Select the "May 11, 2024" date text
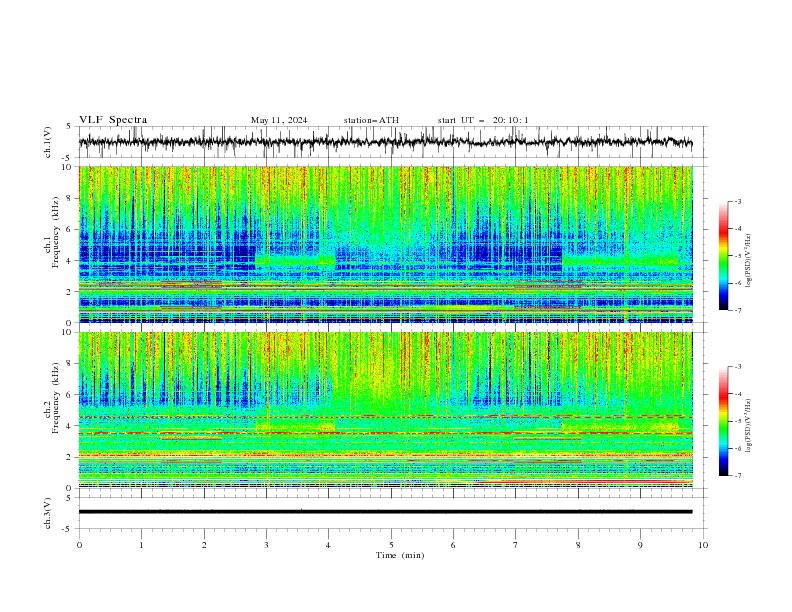 [279, 120]
